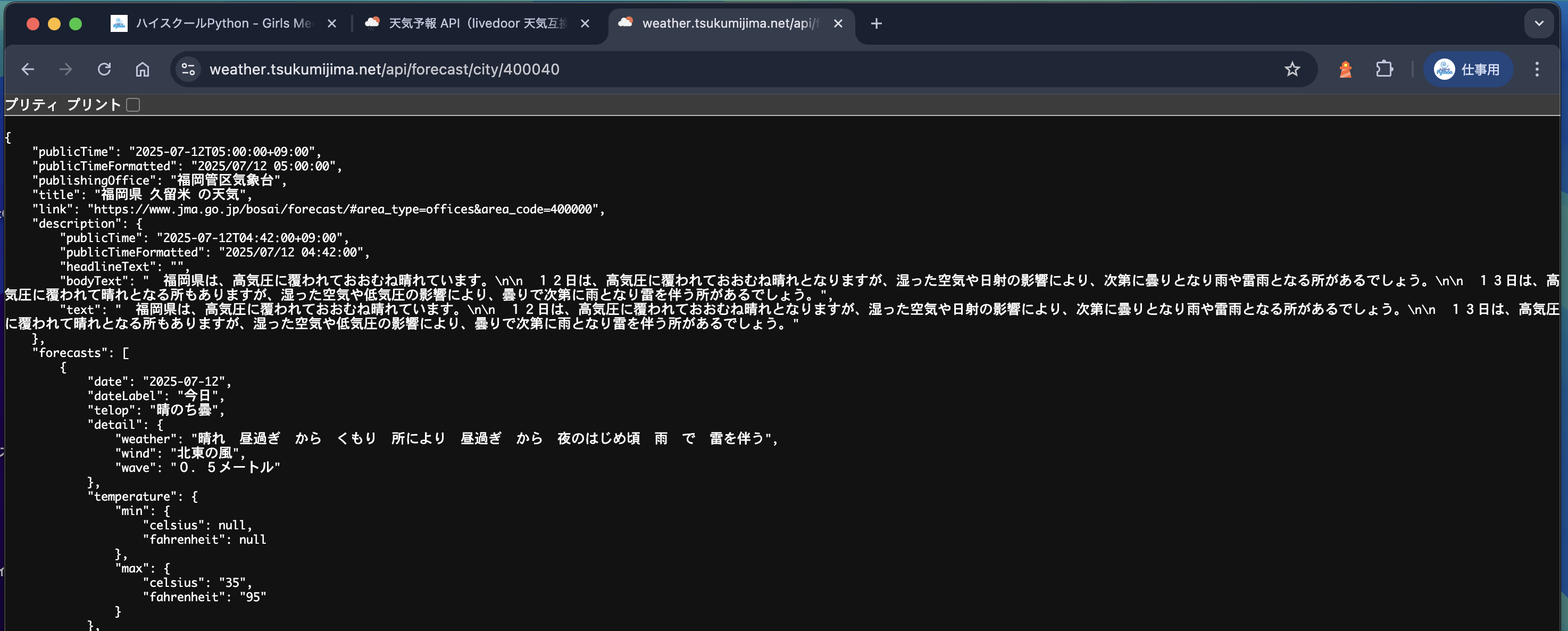1568x631 pixels.
Task: Close the 天気予報 API tab
Action: click(x=585, y=24)
